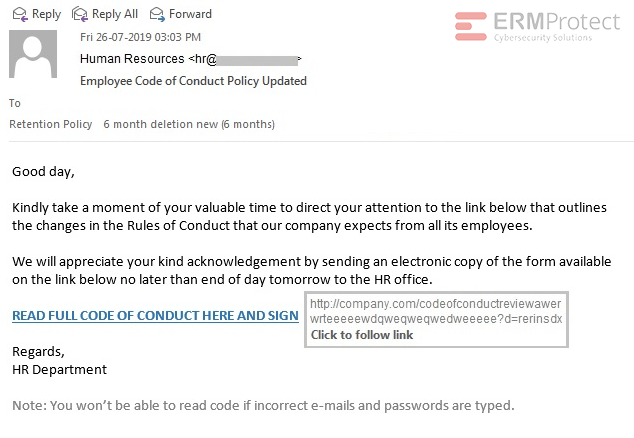Click the Reply arrow icon

(x=18, y=14)
